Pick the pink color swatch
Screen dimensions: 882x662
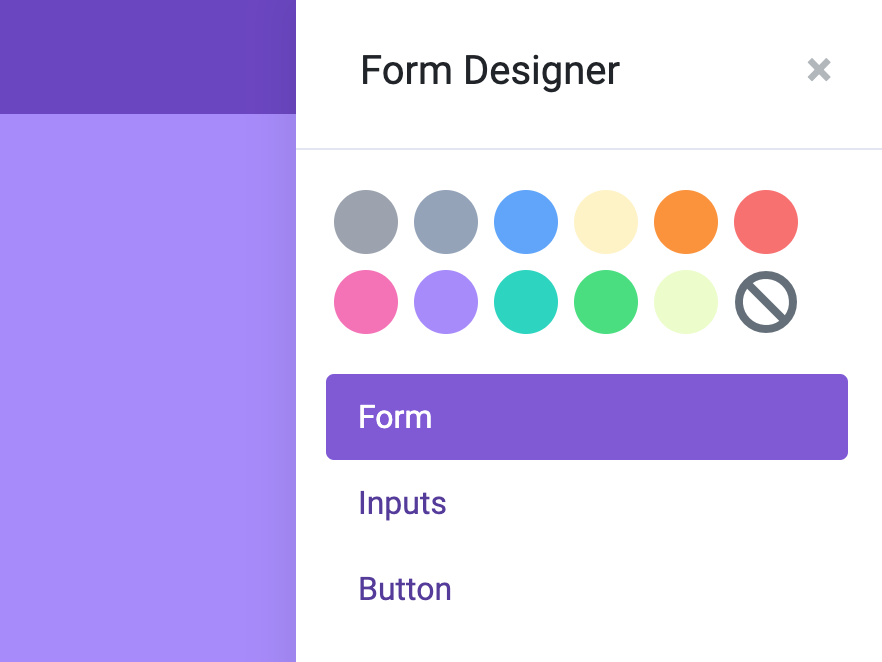click(x=366, y=302)
